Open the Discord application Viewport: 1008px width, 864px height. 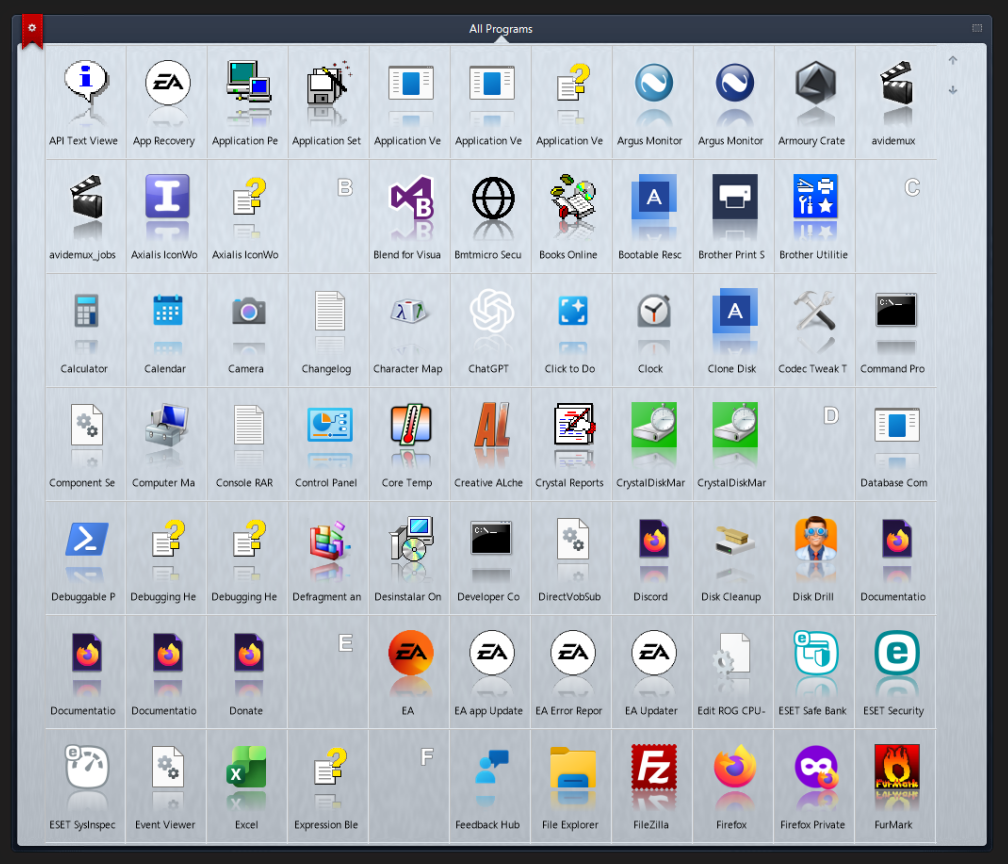(651, 540)
